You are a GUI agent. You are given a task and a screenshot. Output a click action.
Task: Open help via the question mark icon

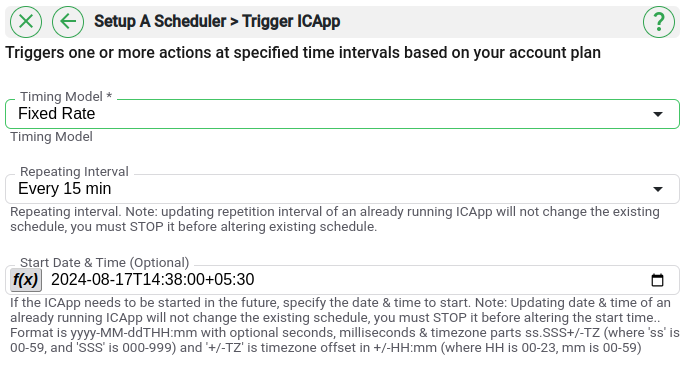point(658,21)
